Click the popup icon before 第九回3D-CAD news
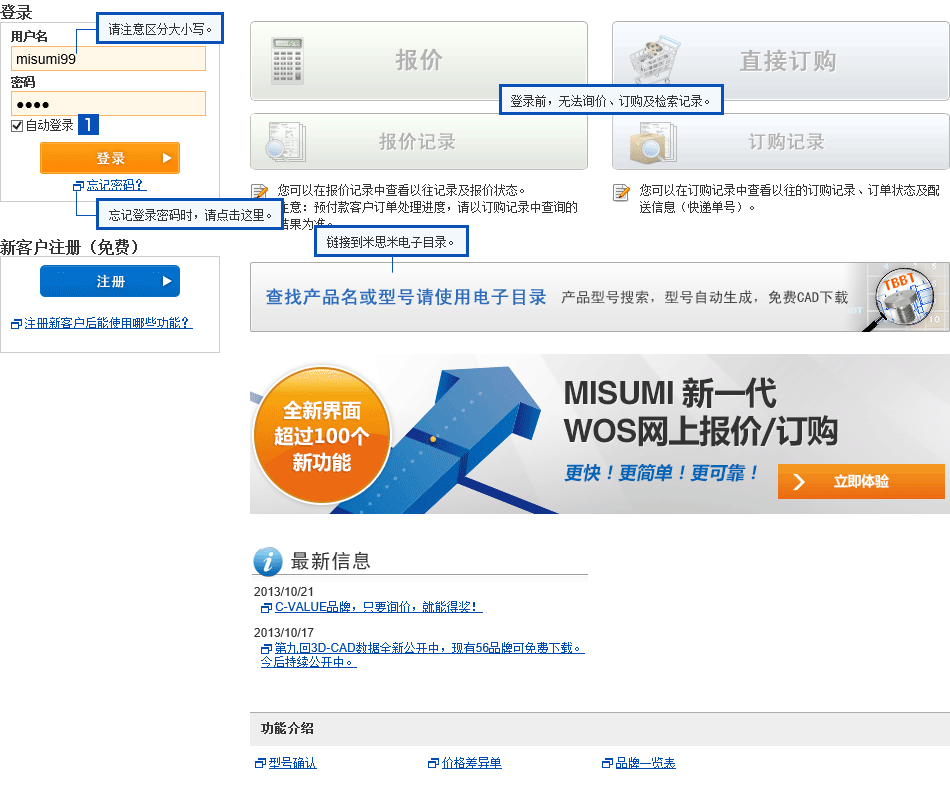 [x=266, y=648]
